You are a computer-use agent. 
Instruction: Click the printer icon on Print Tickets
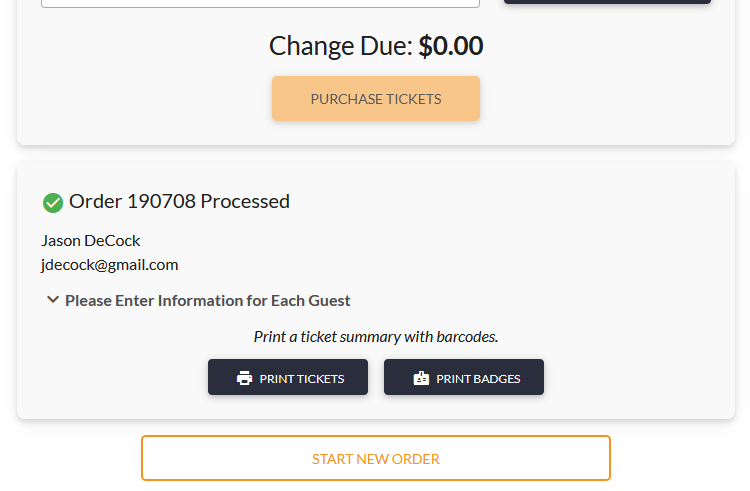point(244,378)
